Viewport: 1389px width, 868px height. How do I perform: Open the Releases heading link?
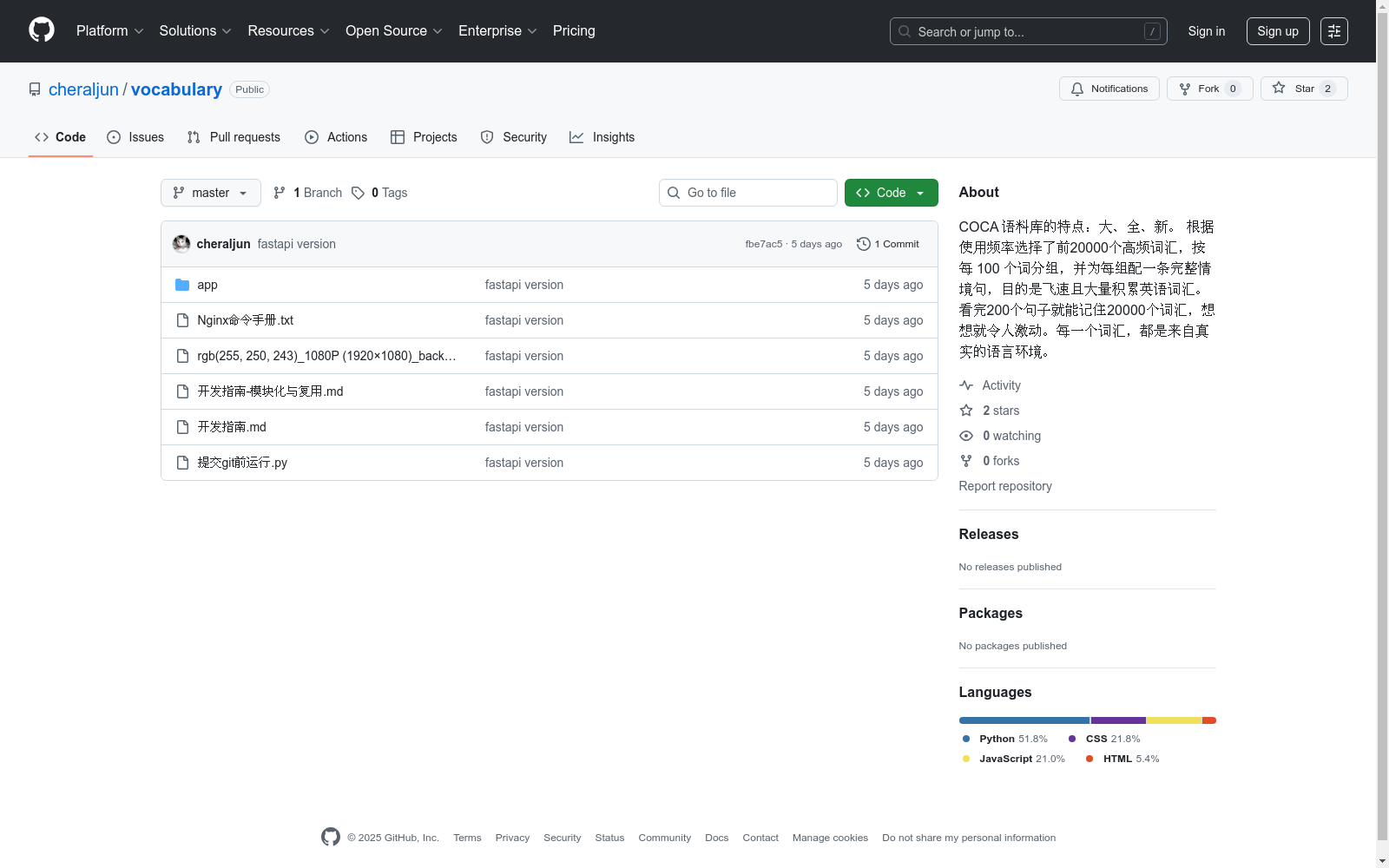pos(989,534)
